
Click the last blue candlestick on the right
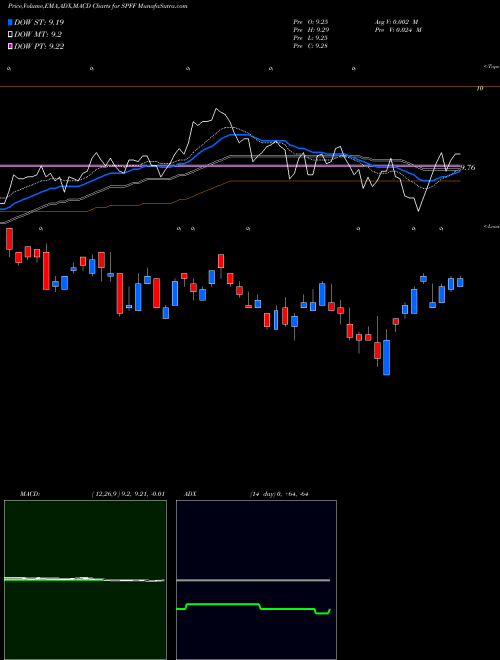point(460,282)
